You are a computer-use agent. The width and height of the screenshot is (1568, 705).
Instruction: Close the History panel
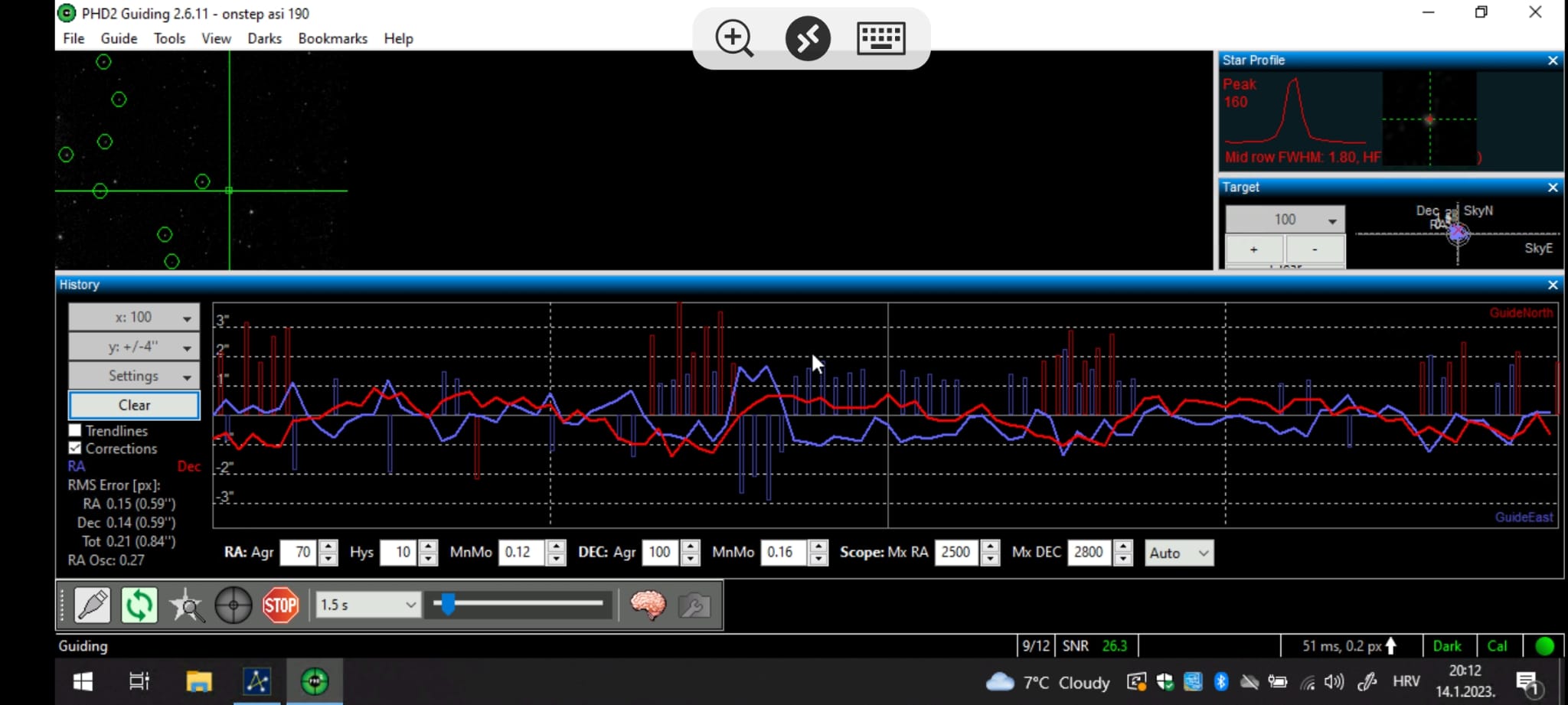point(1553,285)
